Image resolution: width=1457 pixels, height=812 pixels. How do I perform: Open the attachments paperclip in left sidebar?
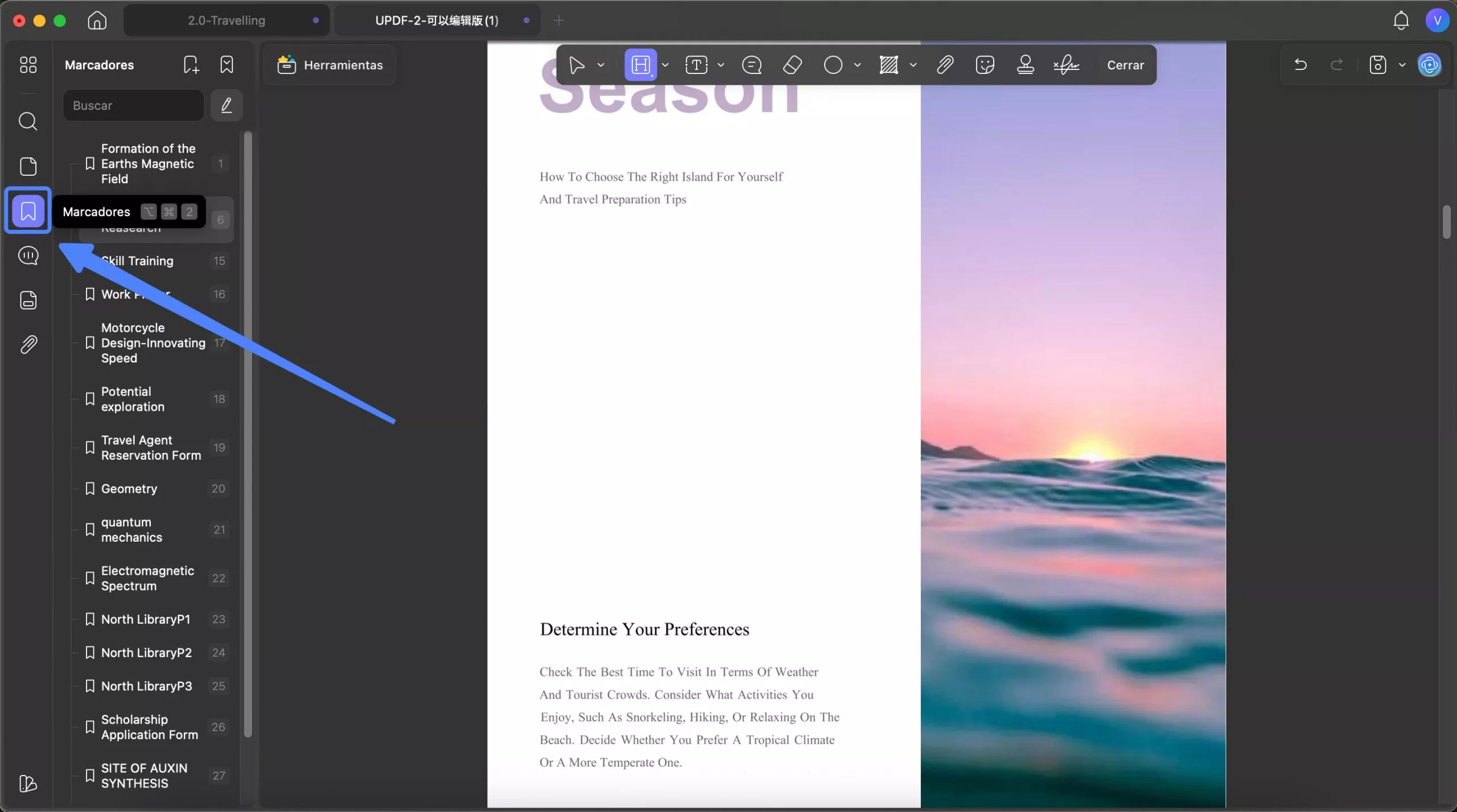click(x=28, y=344)
